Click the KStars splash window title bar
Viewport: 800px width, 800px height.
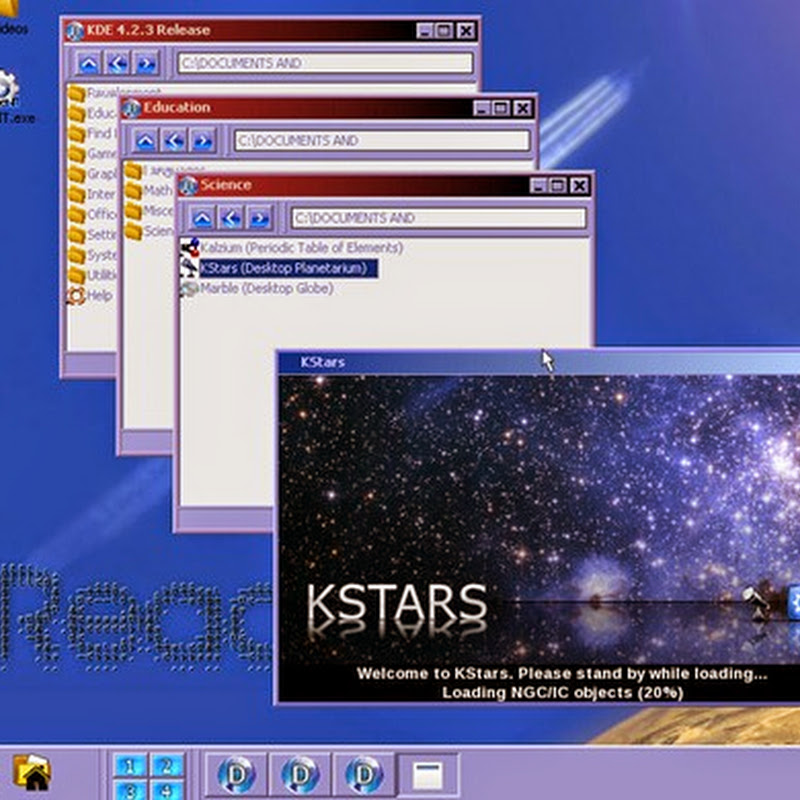pos(539,362)
